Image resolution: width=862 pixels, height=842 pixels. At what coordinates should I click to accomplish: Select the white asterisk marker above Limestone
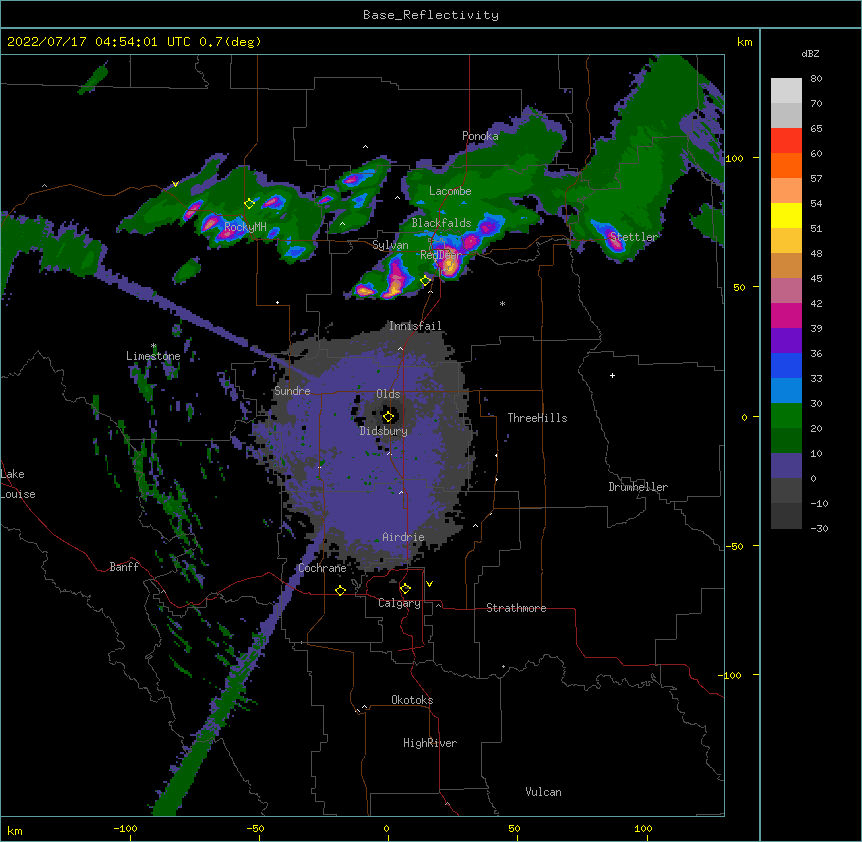153,346
